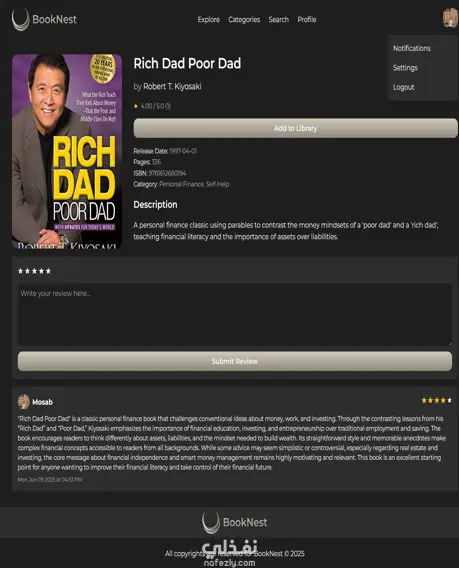Open Notifications from the dropdown menu

coord(412,48)
